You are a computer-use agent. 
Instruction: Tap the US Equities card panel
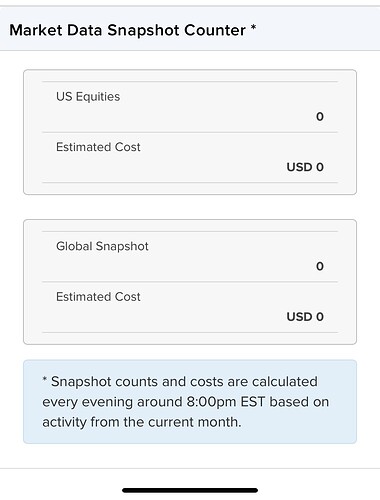coord(190,132)
